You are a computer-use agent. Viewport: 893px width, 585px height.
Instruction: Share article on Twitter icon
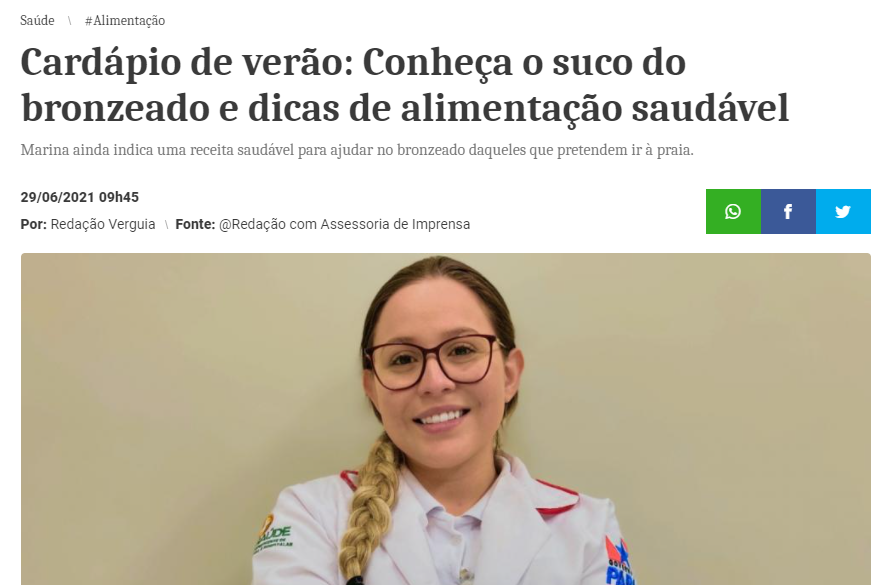843,211
